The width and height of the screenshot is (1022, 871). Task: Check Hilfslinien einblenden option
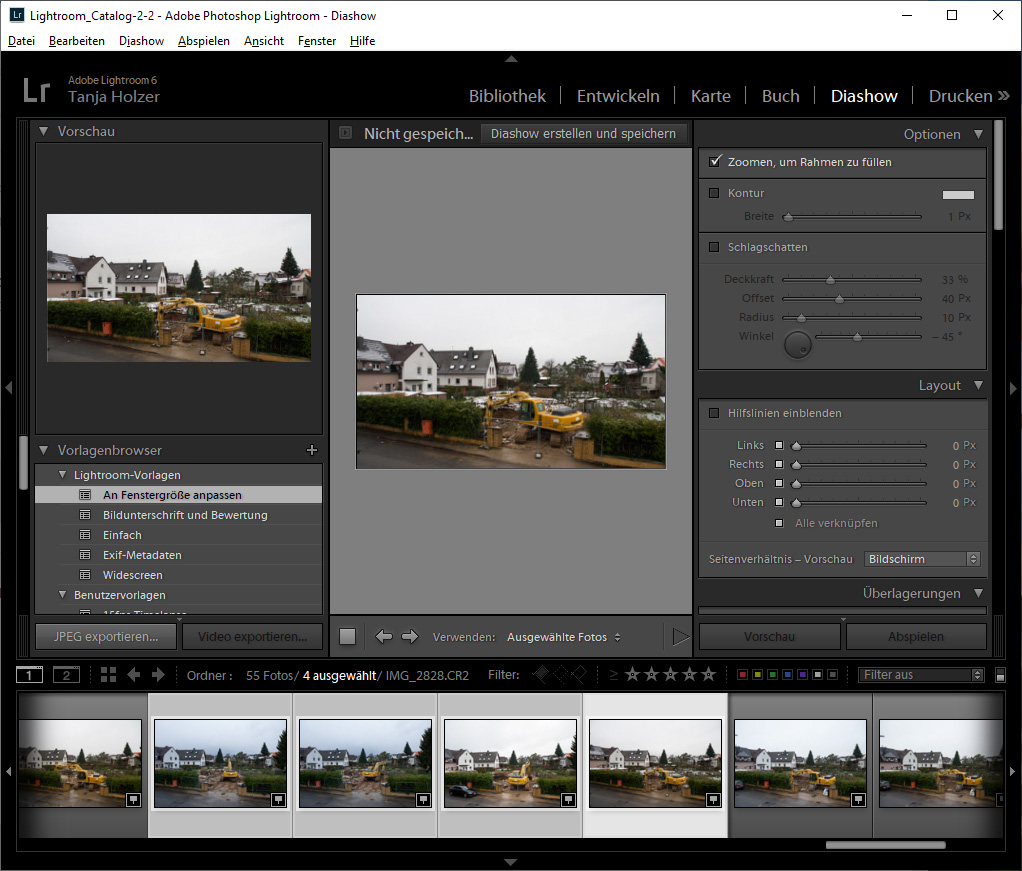click(714, 413)
